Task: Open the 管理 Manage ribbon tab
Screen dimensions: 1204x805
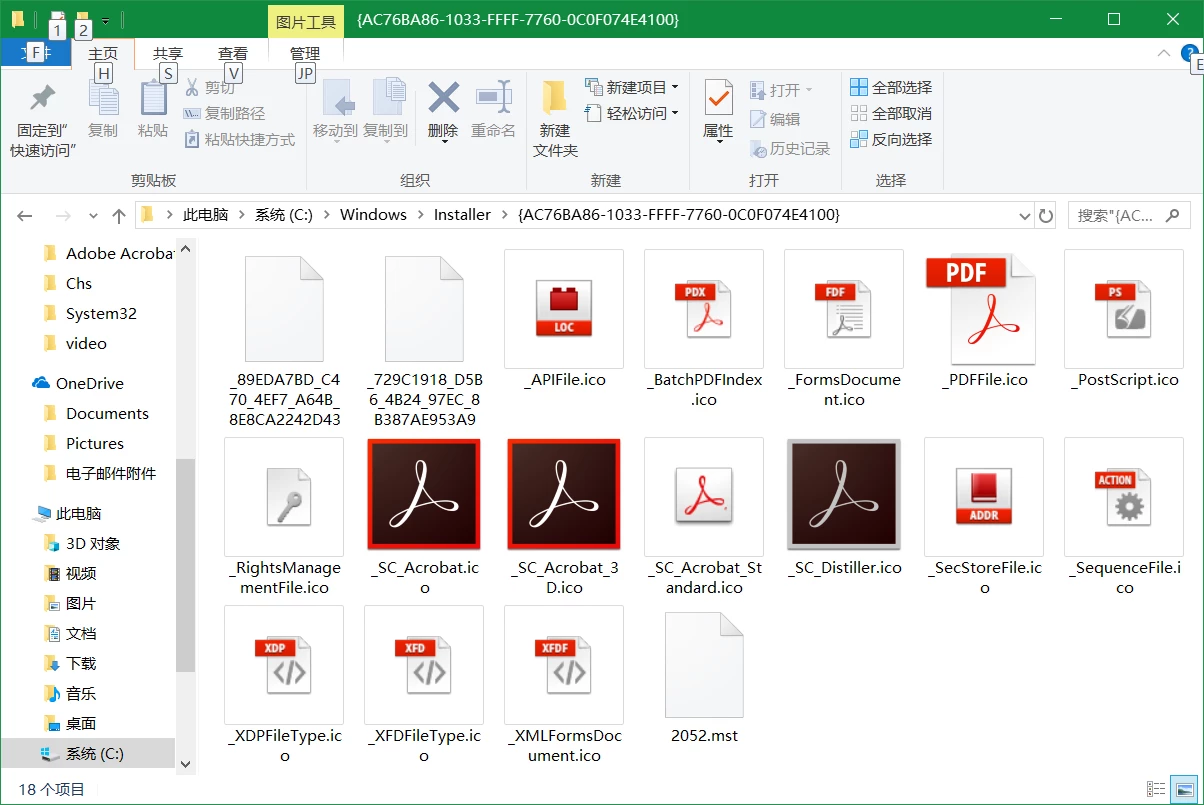Action: 305,54
